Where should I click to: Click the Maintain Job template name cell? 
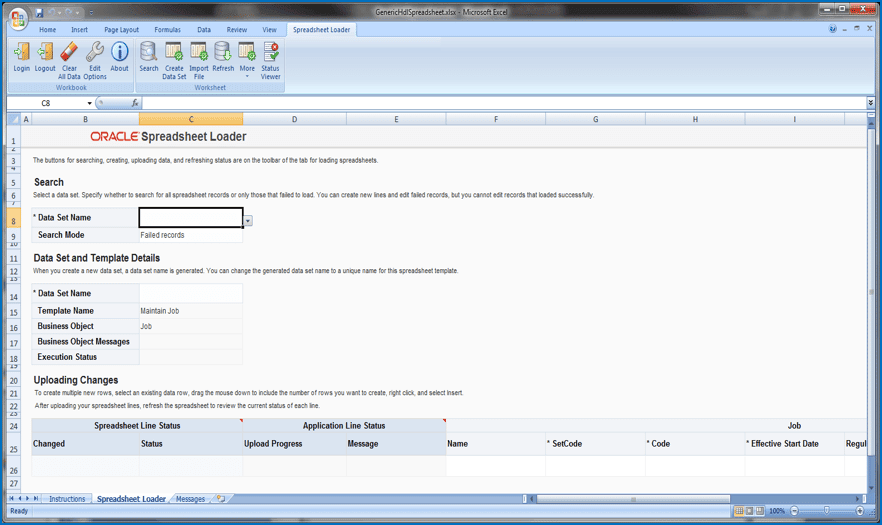[191, 311]
